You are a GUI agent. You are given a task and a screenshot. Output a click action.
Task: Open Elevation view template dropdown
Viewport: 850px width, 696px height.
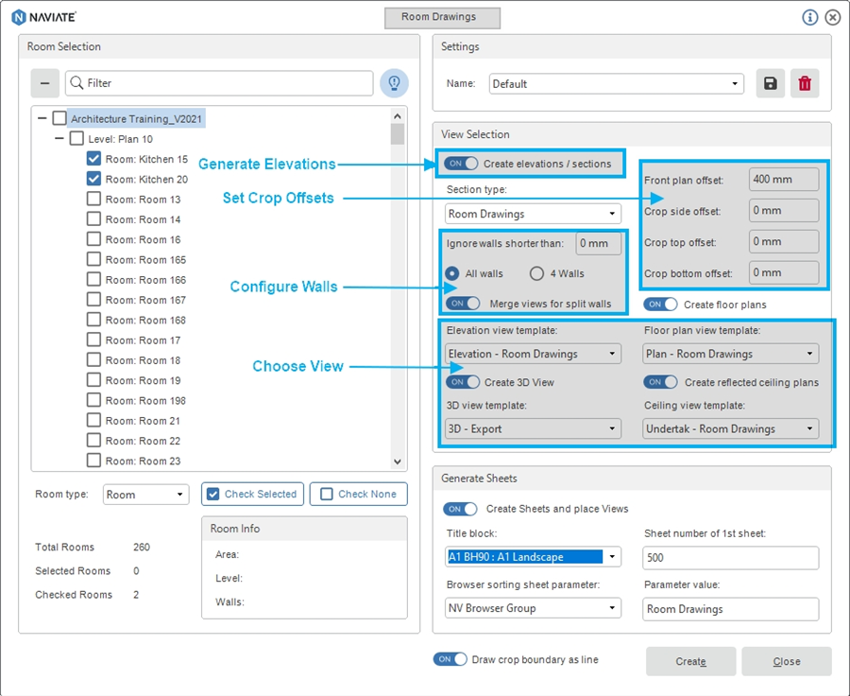(533, 353)
